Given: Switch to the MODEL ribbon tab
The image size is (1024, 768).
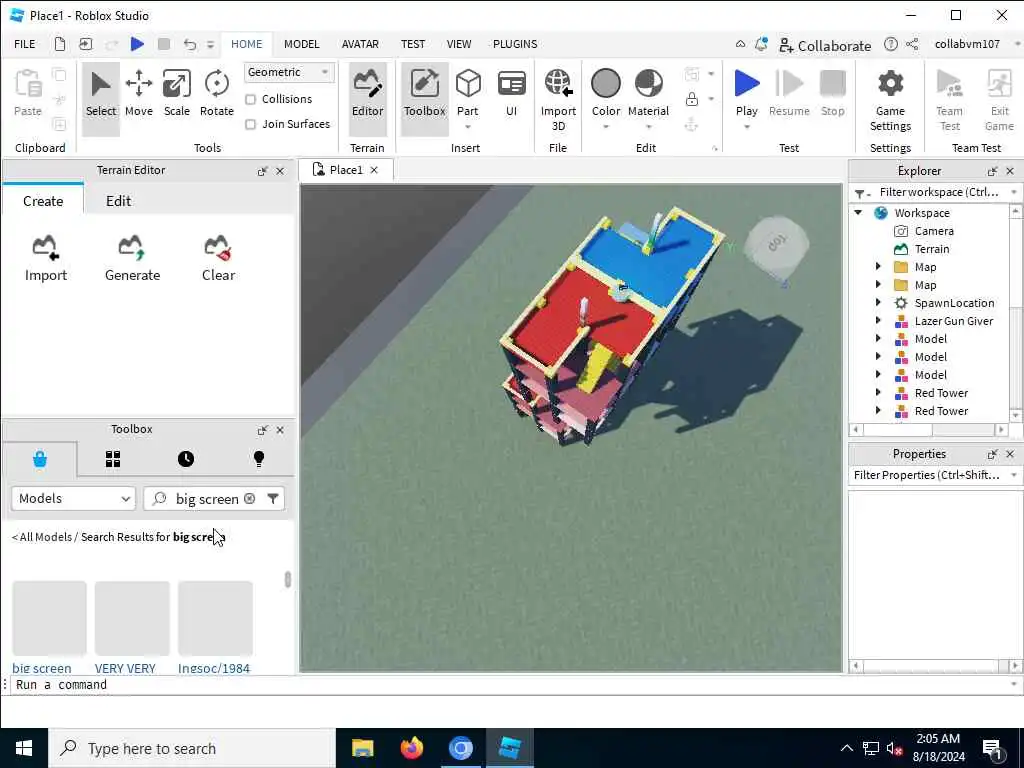Looking at the screenshot, I should point(301,44).
